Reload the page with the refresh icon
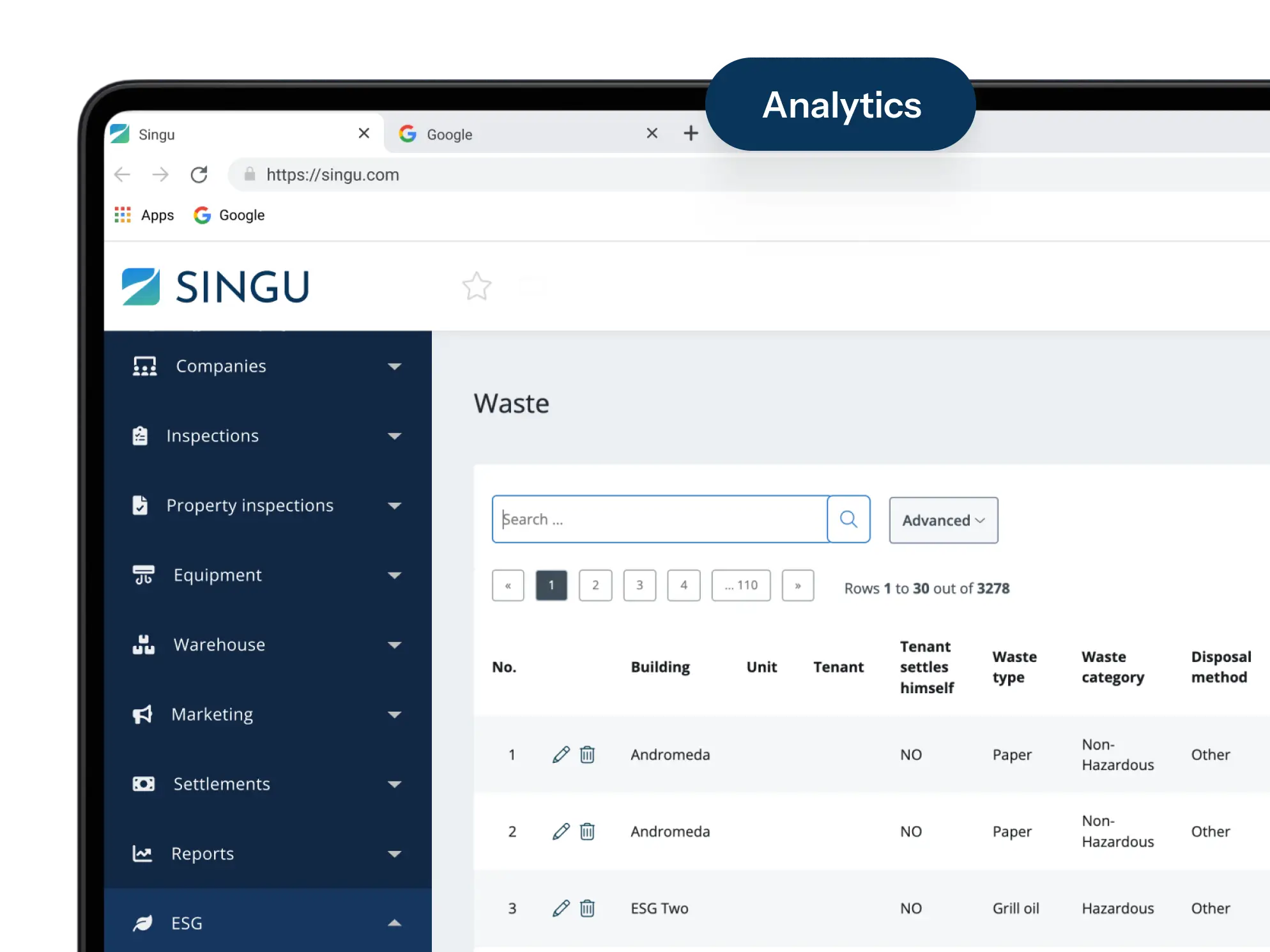Image resolution: width=1270 pixels, height=952 pixels. pyautogui.click(x=199, y=174)
